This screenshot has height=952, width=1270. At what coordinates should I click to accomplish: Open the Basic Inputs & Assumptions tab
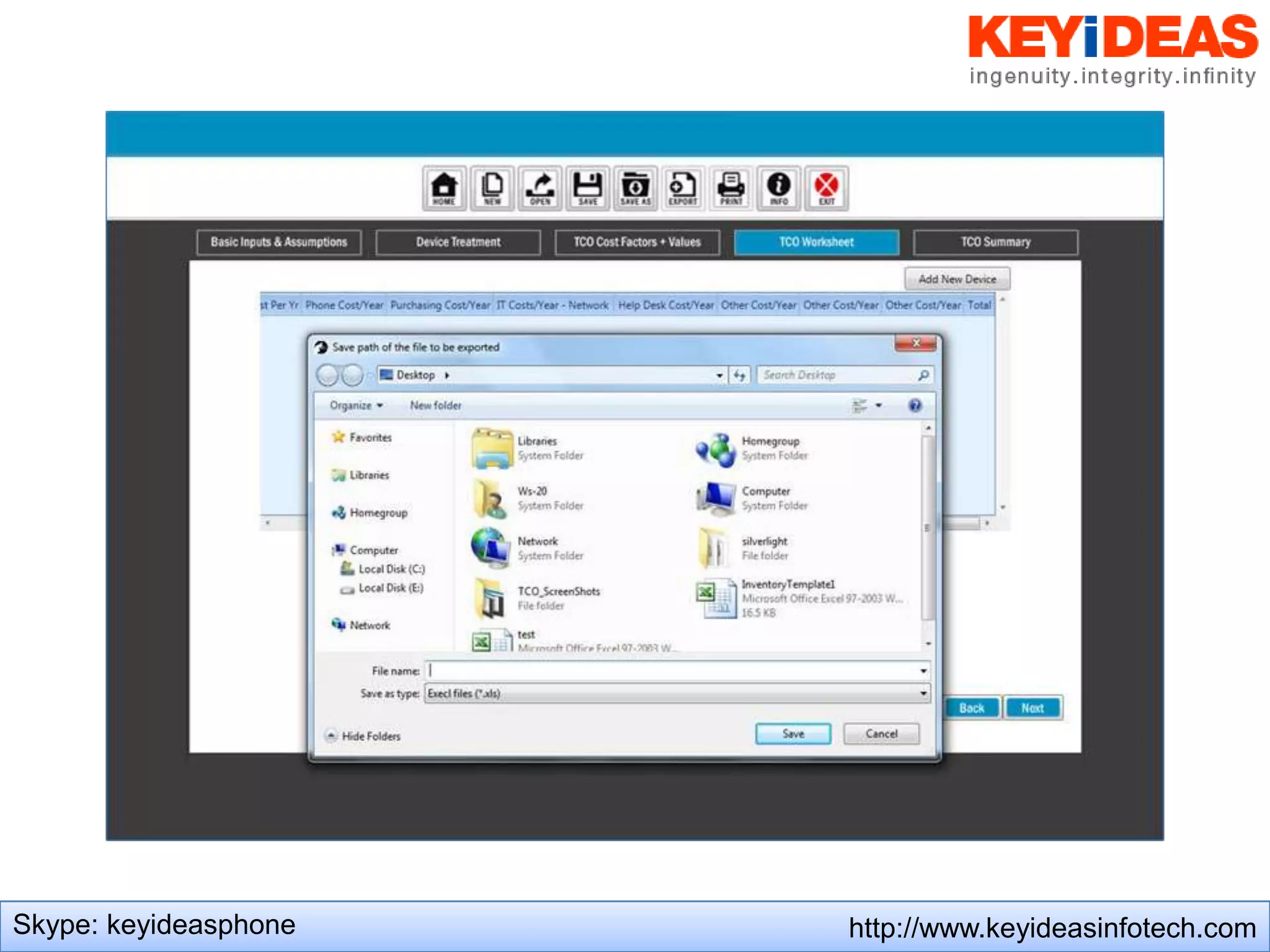point(279,242)
